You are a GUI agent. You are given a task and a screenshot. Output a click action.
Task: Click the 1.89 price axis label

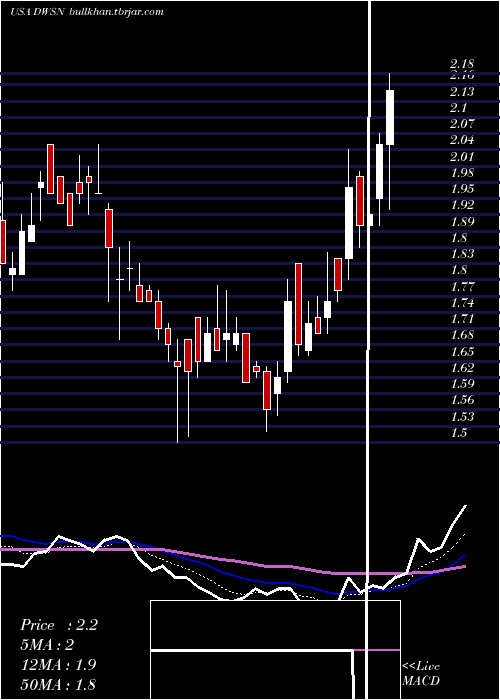[x=462, y=222]
